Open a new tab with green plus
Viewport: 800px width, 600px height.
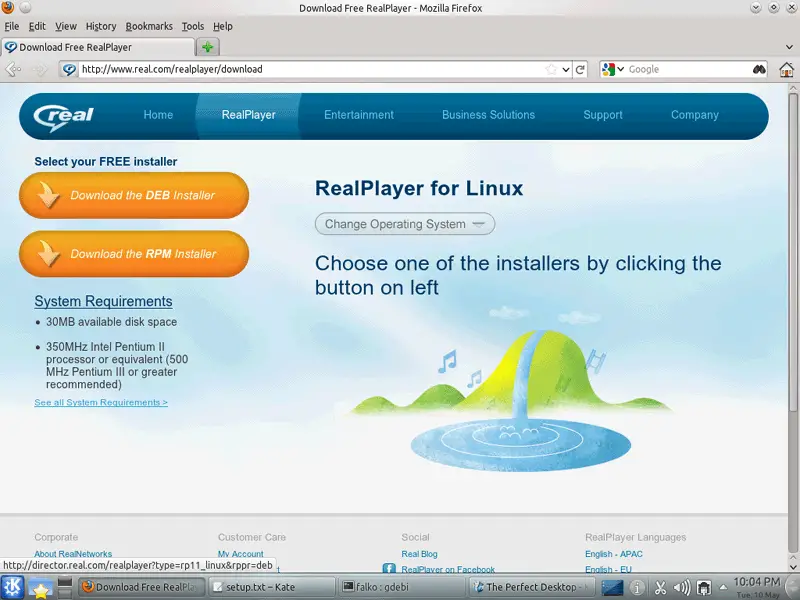(208, 47)
